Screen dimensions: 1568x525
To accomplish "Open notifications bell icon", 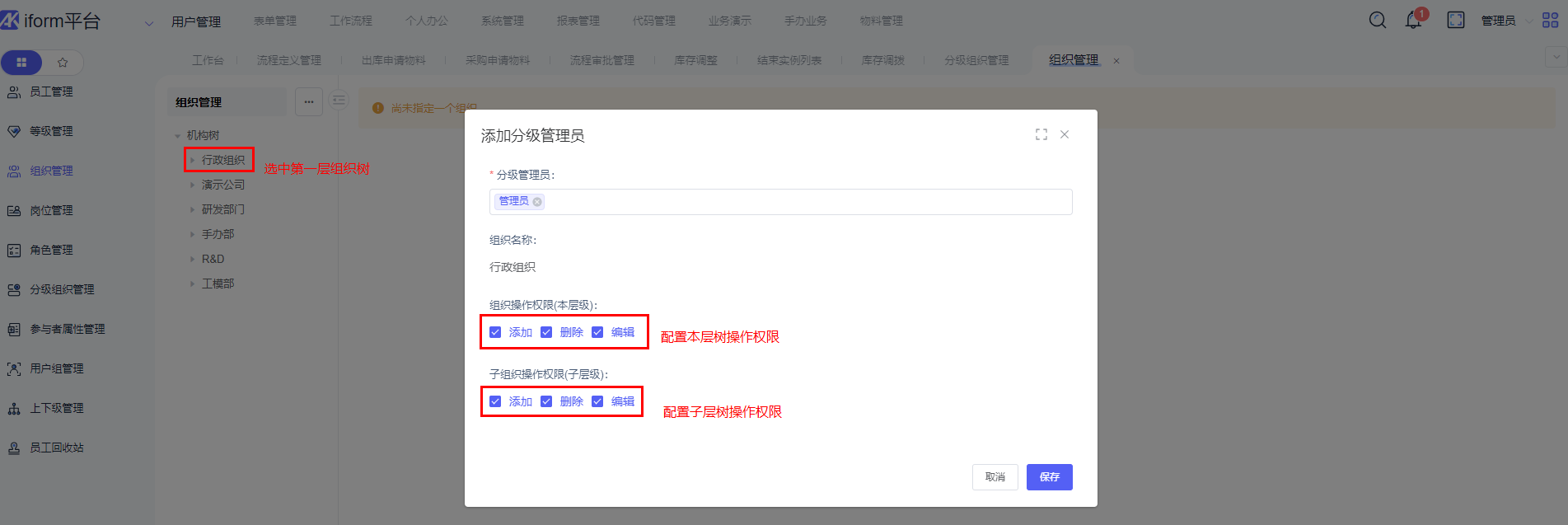I will [x=1414, y=20].
